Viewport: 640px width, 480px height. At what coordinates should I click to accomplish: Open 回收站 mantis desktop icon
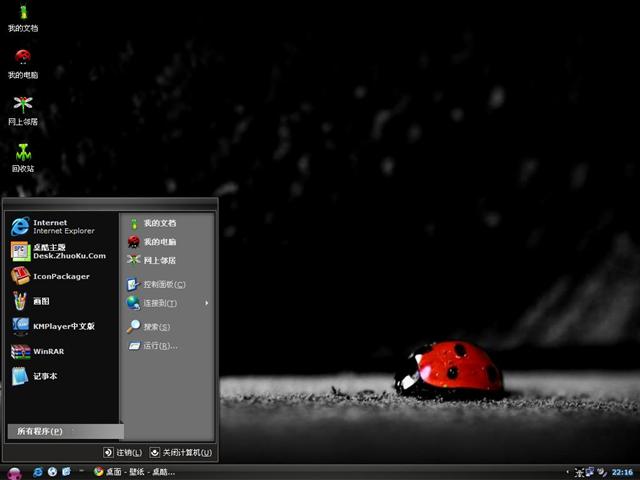click(x=23, y=158)
